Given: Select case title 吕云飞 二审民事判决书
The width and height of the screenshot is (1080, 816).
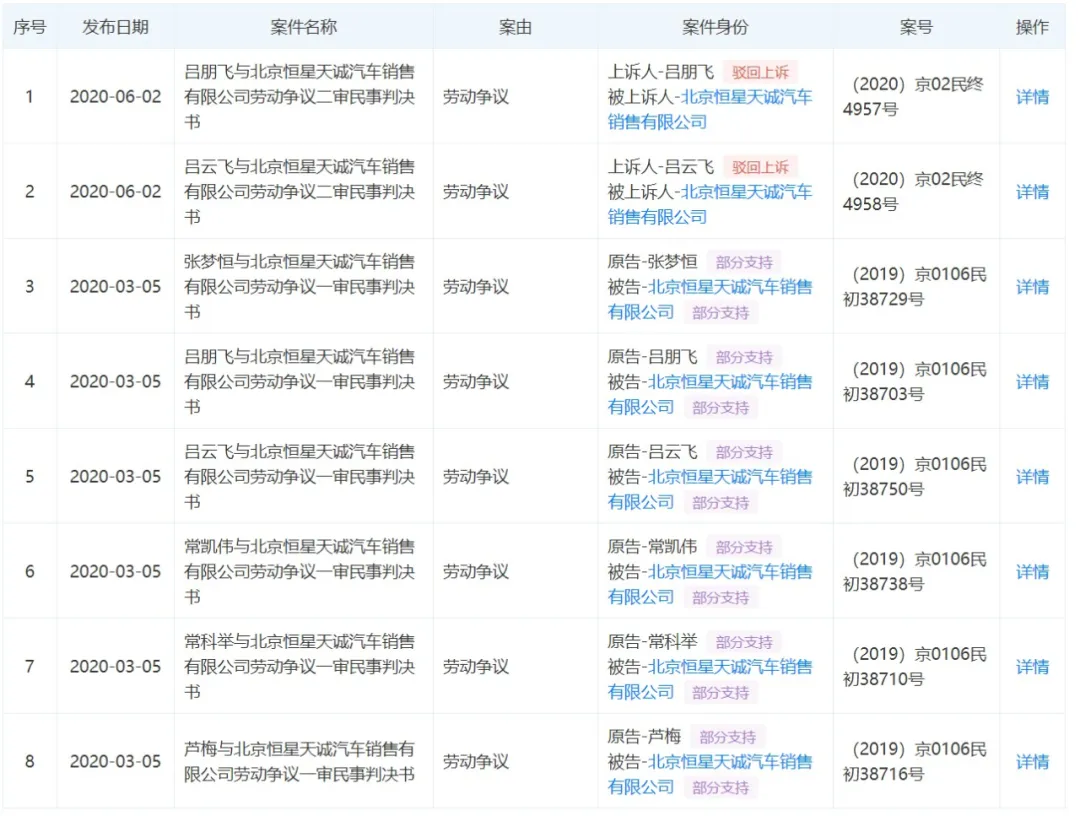Looking at the screenshot, I should [x=300, y=192].
